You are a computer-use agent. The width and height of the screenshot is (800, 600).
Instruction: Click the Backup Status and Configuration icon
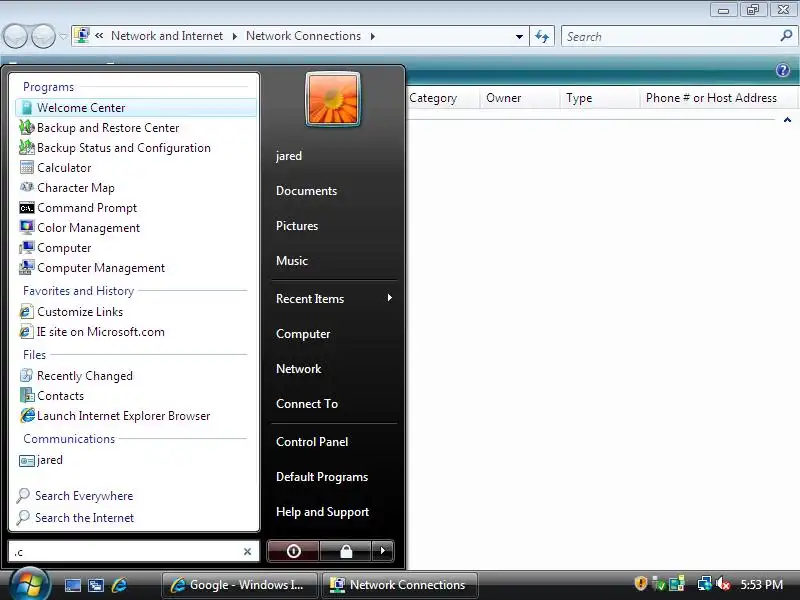pos(27,147)
